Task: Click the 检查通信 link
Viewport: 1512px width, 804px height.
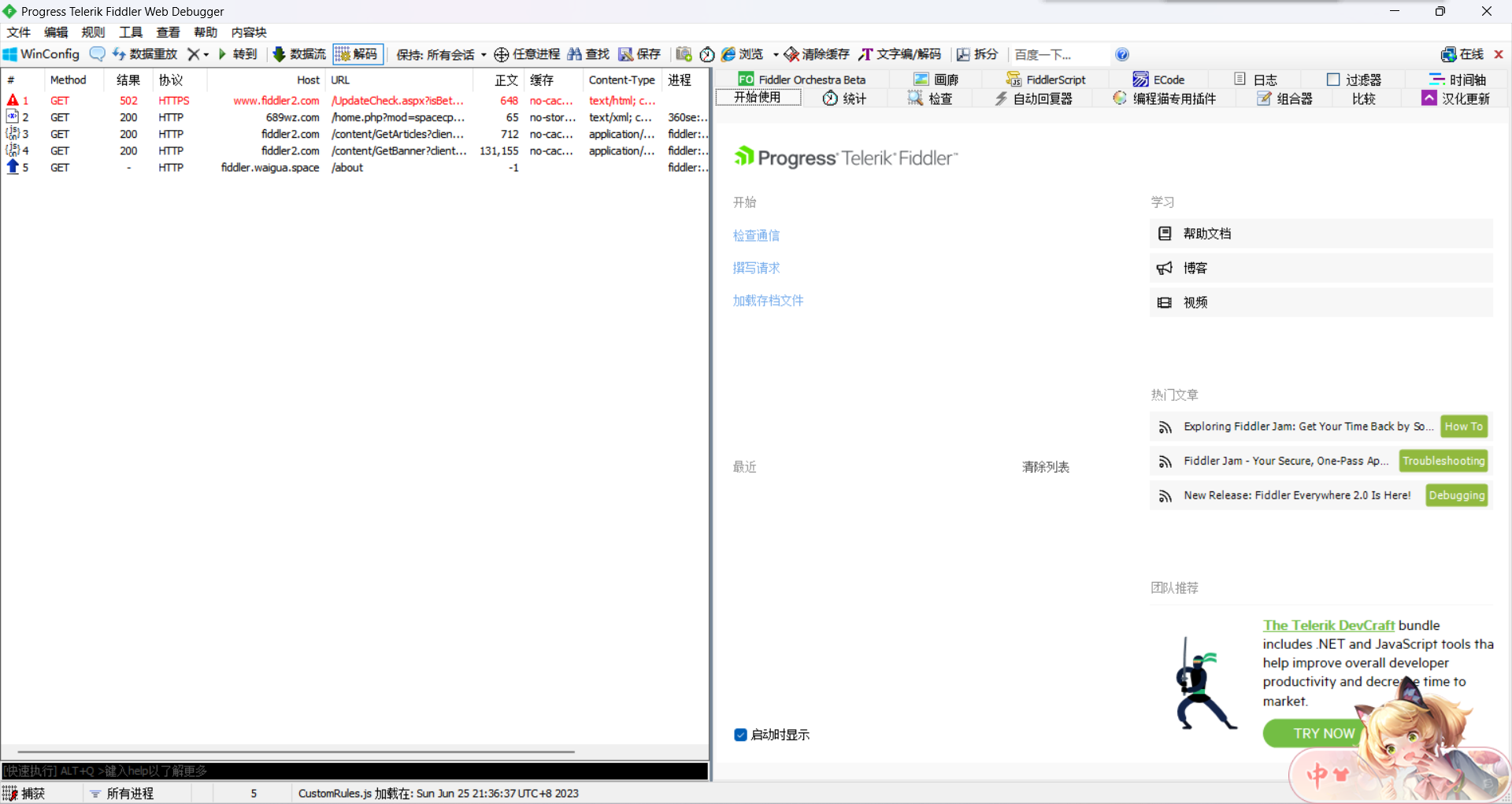Action: click(x=756, y=235)
